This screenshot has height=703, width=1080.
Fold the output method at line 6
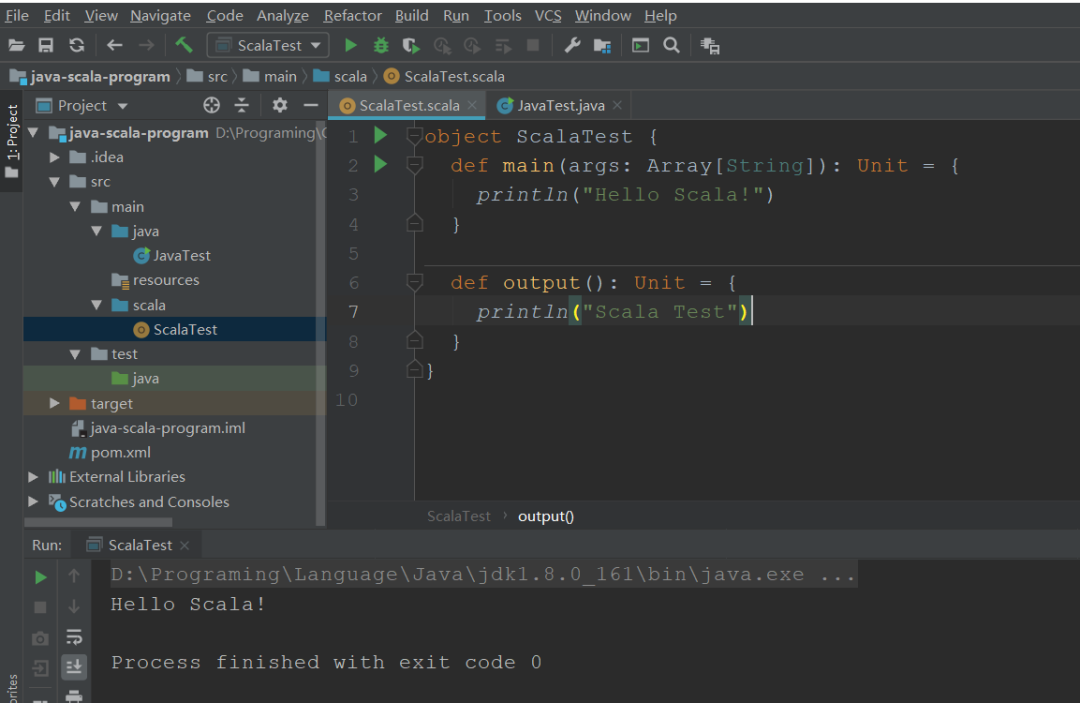[x=414, y=282]
